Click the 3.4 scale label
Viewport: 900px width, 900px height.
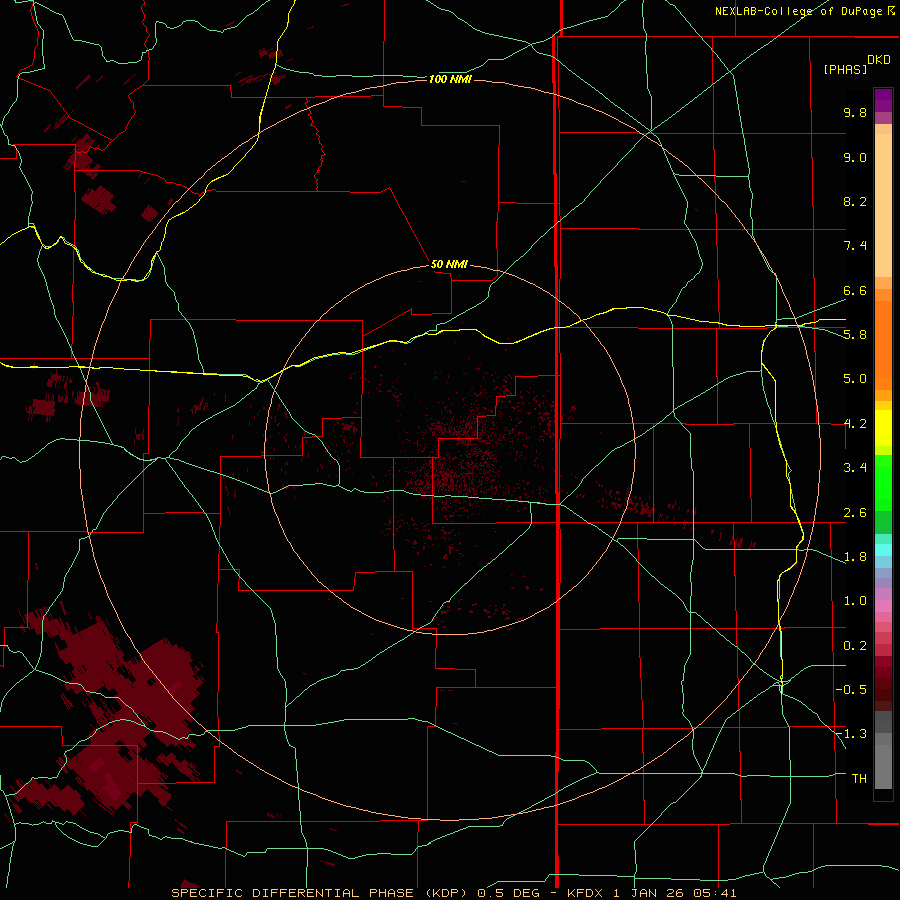pyautogui.click(x=855, y=468)
